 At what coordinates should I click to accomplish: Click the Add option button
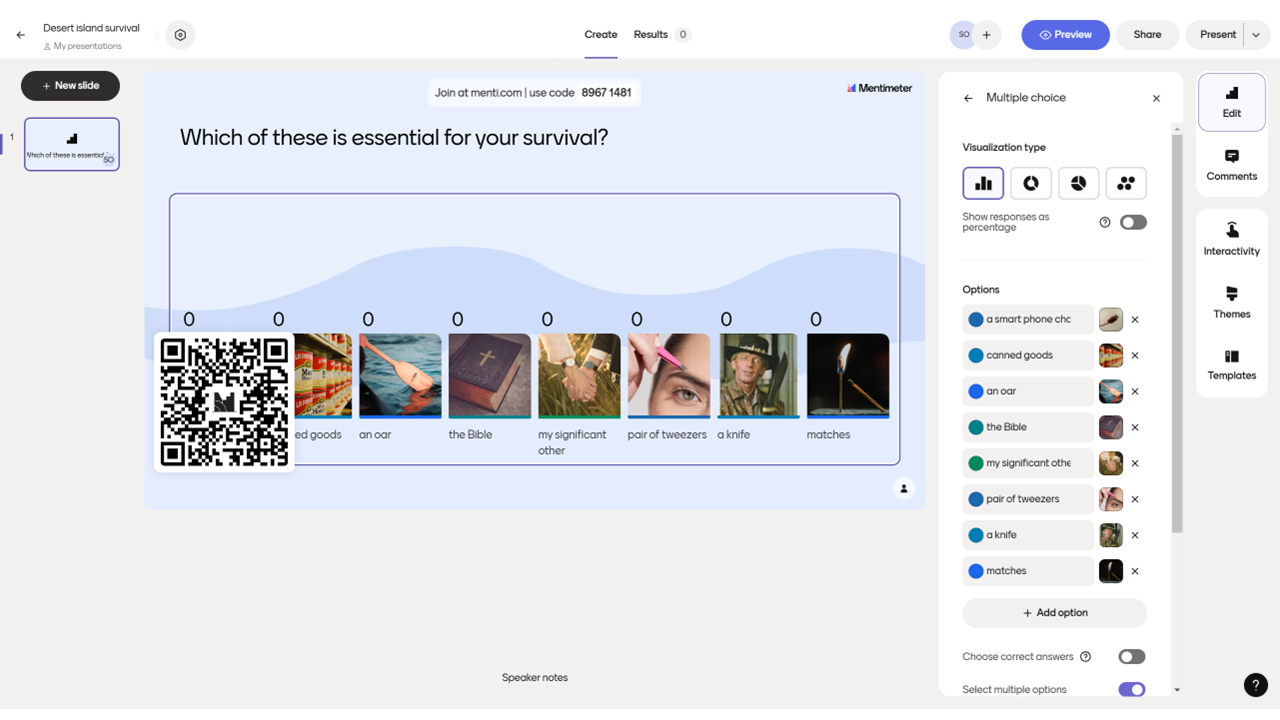click(x=1054, y=613)
